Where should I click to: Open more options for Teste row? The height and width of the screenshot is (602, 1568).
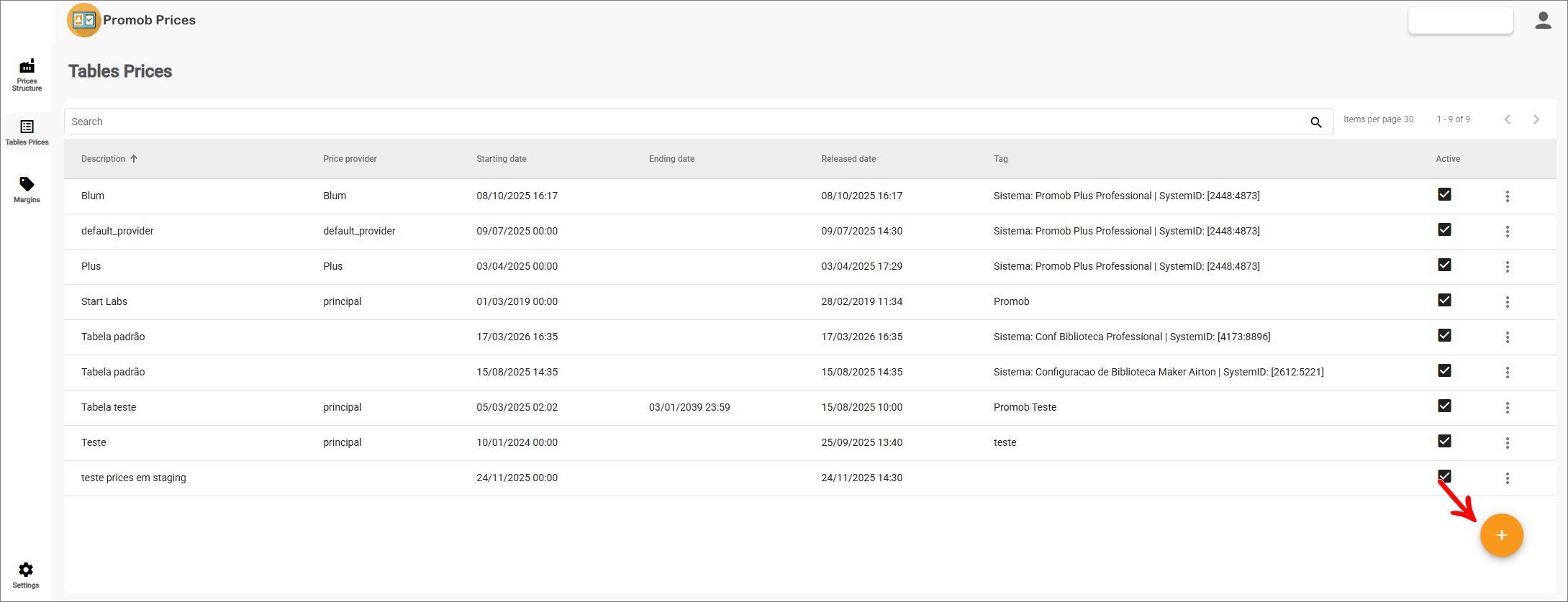[x=1508, y=443]
